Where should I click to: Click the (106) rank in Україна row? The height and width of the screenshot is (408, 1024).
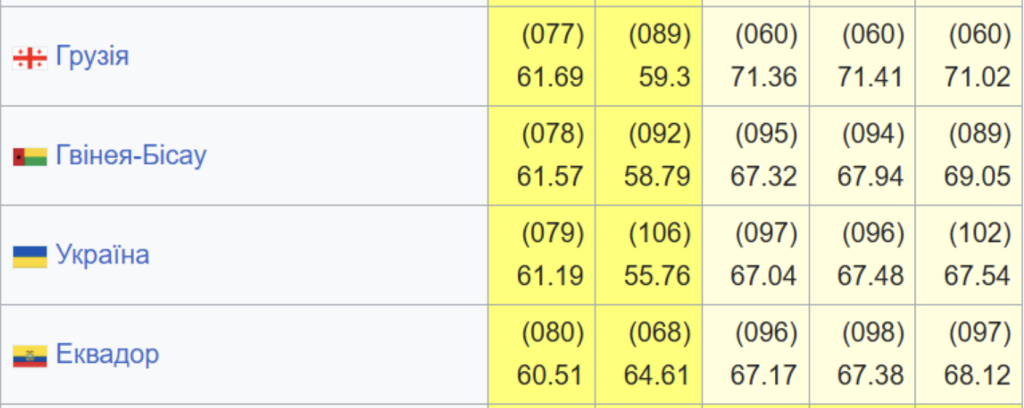coord(659,234)
